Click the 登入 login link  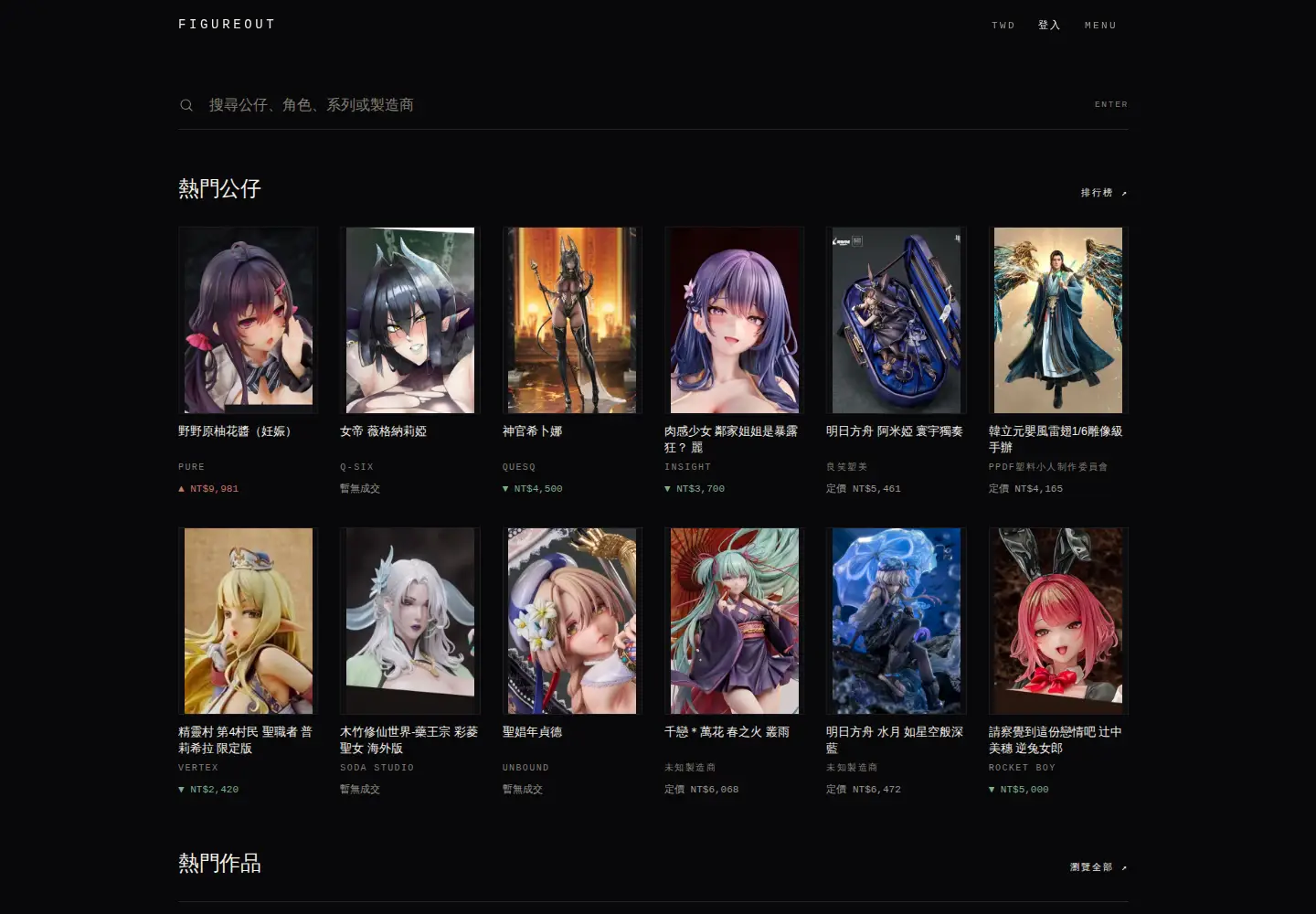pos(1049,26)
